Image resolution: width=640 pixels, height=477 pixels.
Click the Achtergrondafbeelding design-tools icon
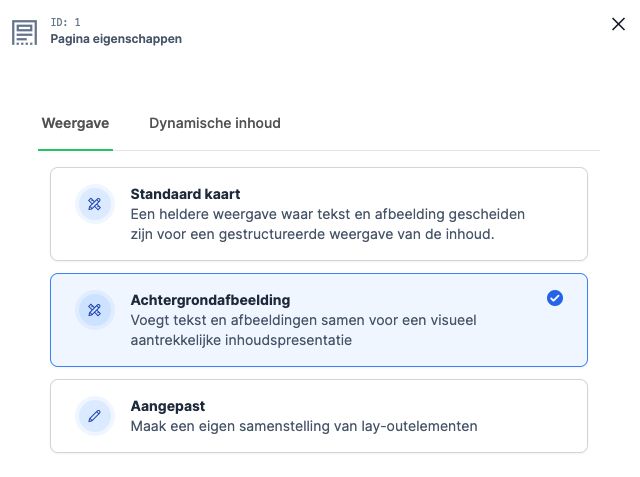coord(95,310)
